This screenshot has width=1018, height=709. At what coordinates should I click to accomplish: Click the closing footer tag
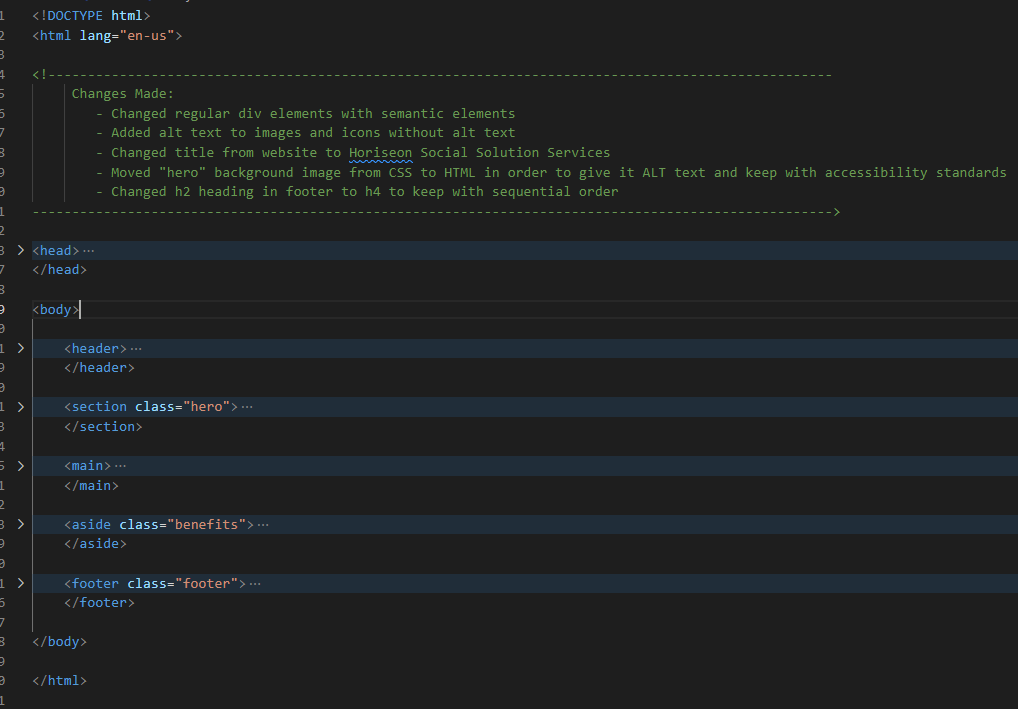(99, 603)
